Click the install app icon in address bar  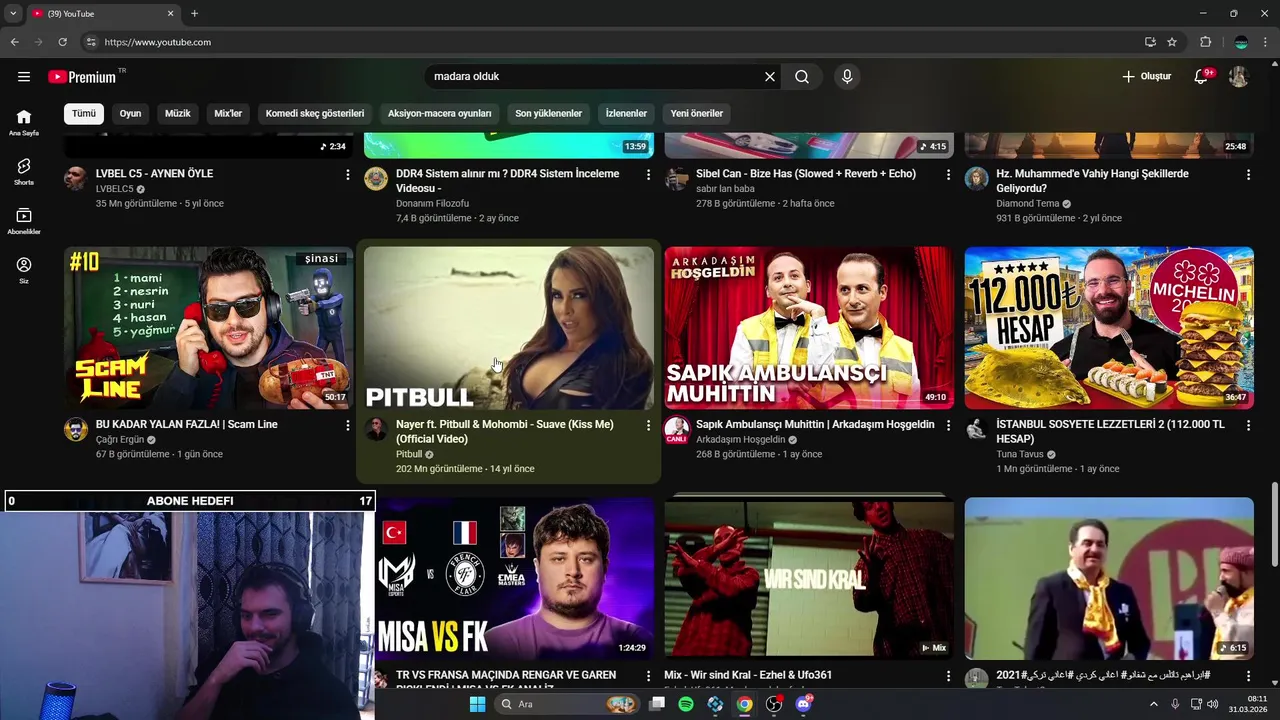(1150, 42)
